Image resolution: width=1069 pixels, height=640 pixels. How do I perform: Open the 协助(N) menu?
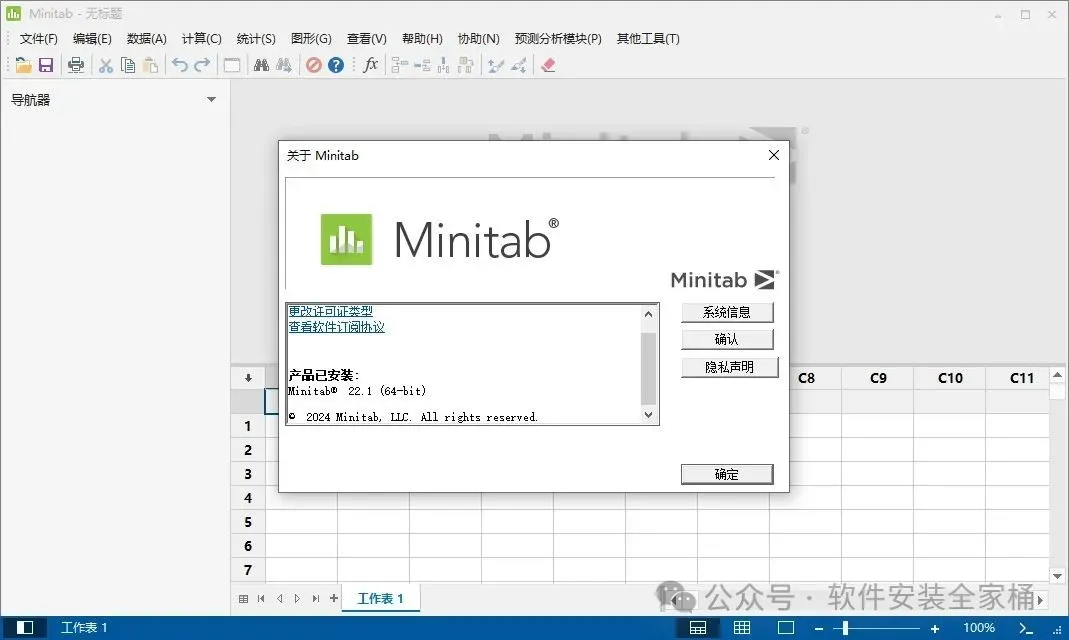click(479, 39)
